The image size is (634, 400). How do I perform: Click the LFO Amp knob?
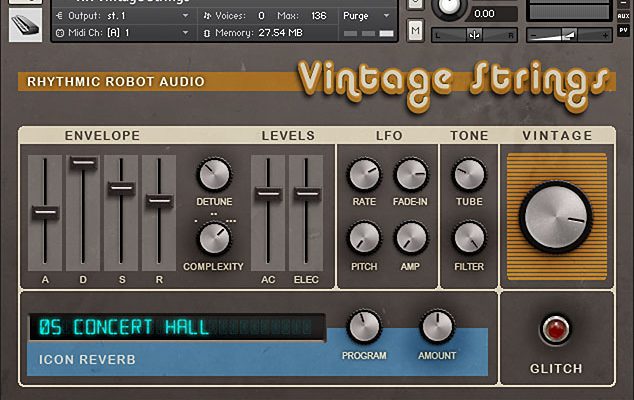410,237
